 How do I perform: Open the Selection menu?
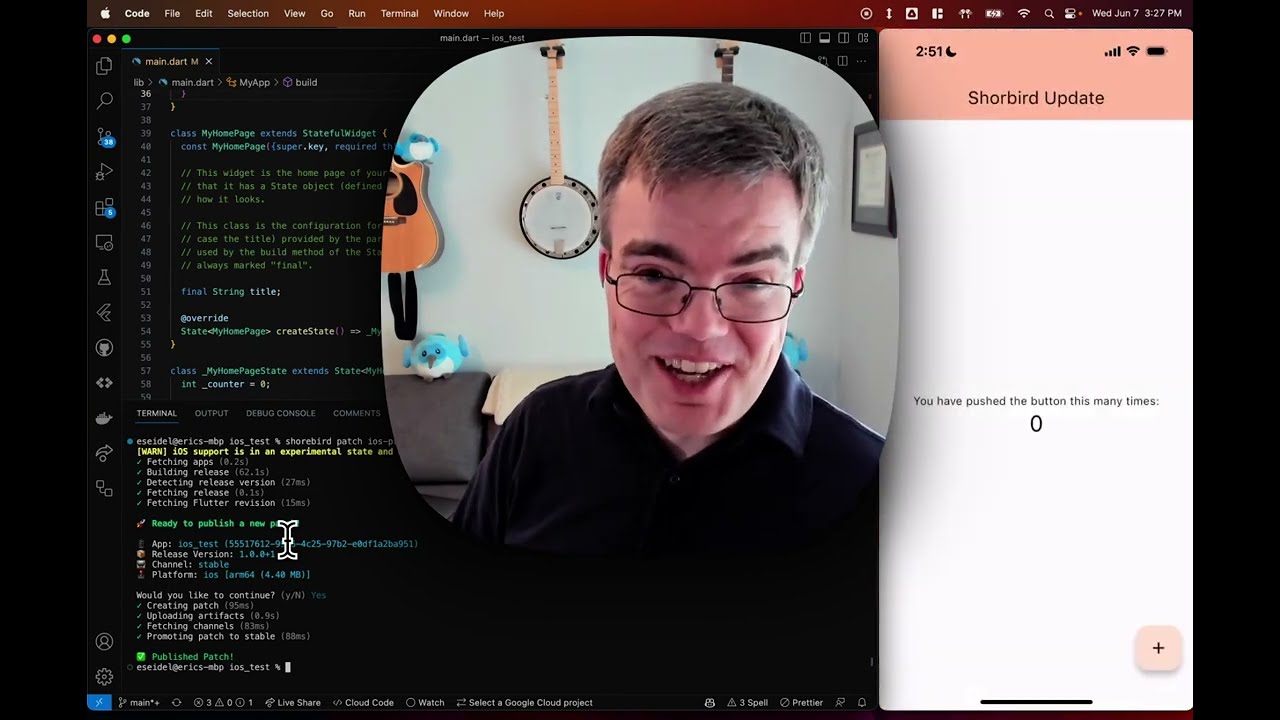248,13
